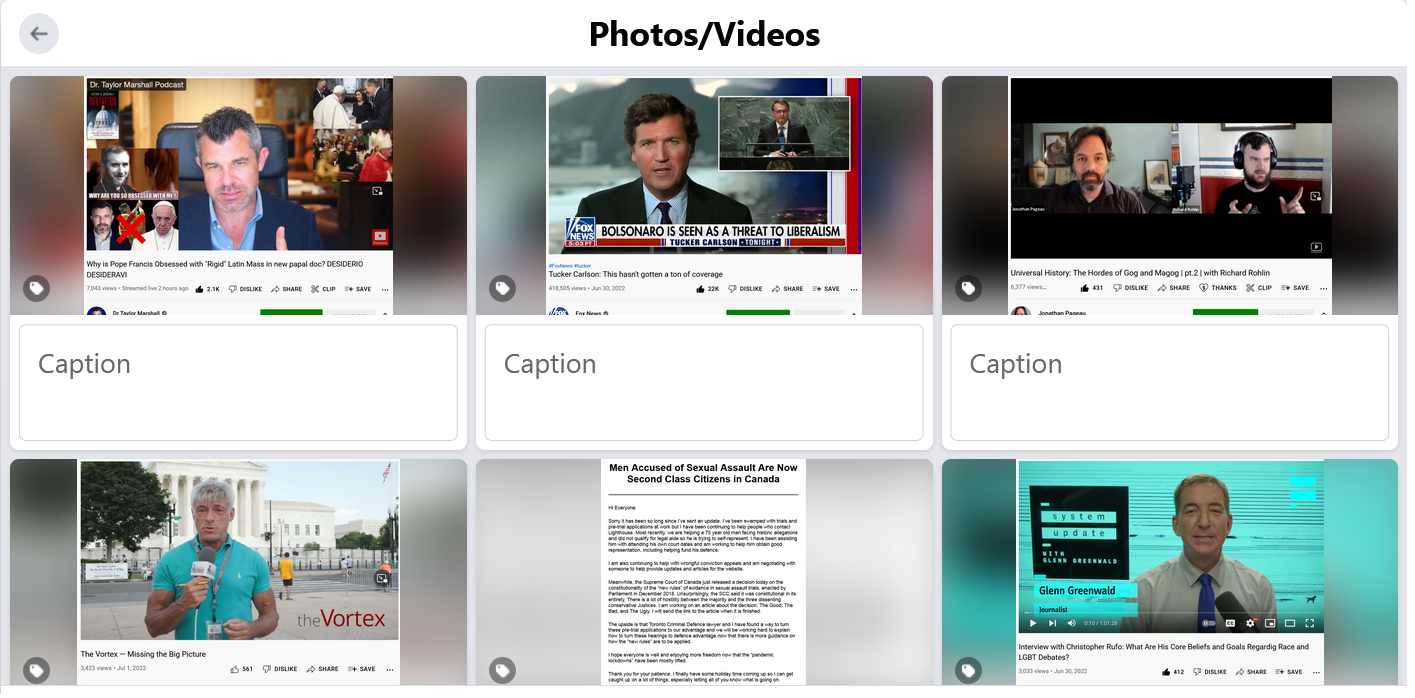The width and height of the screenshot is (1415, 698).
Task: Click the like icon showing 22K
Action: (x=700, y=289)
